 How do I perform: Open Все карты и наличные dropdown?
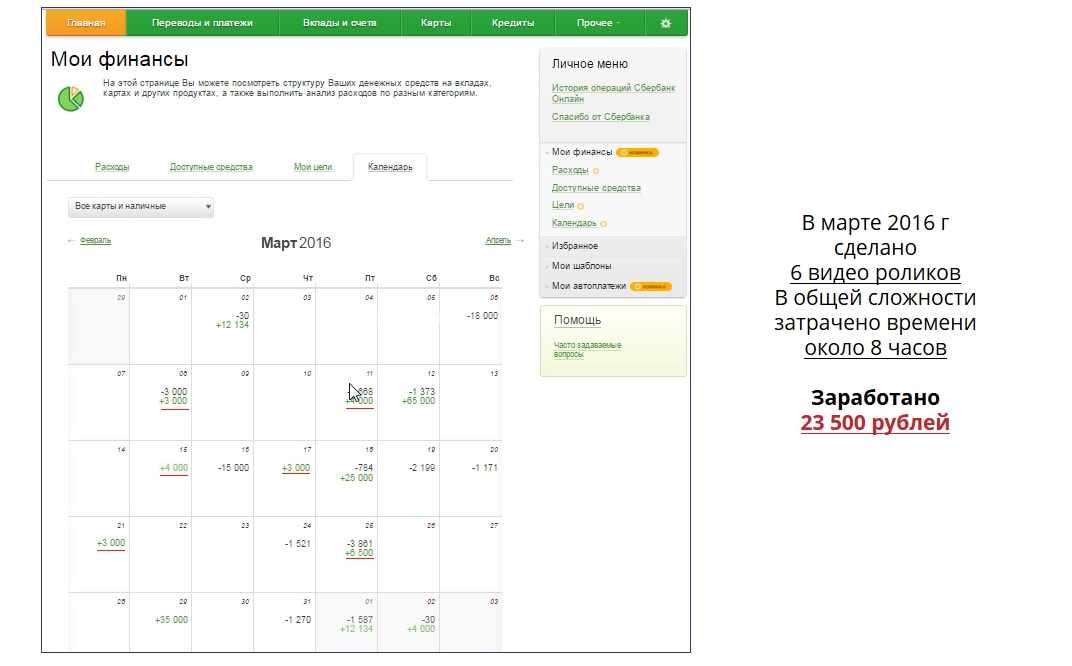(x=141, y=207)
